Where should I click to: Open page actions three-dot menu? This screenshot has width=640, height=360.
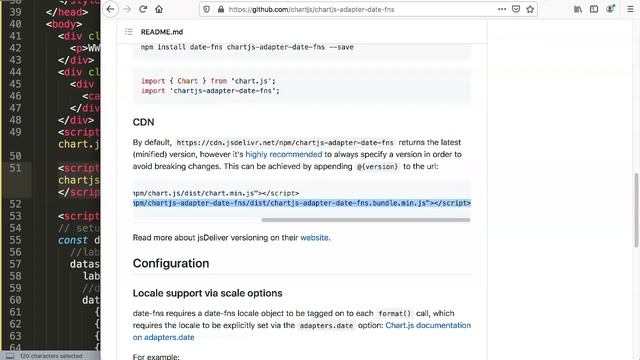pyautogui.click(x=502, y=9)
